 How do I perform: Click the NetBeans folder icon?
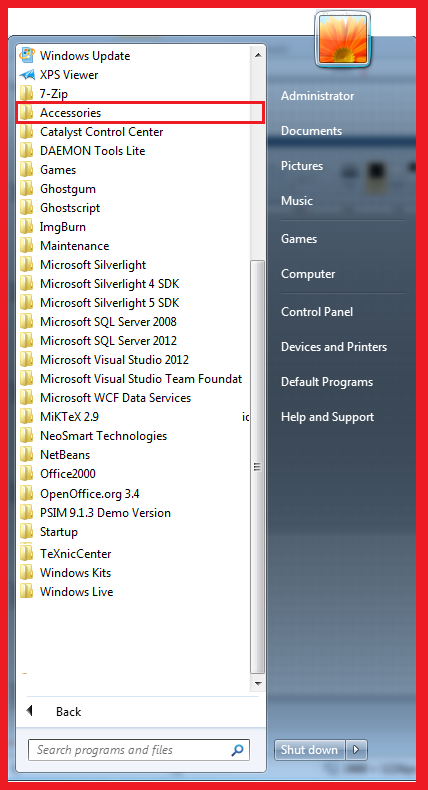click(26, 454)
